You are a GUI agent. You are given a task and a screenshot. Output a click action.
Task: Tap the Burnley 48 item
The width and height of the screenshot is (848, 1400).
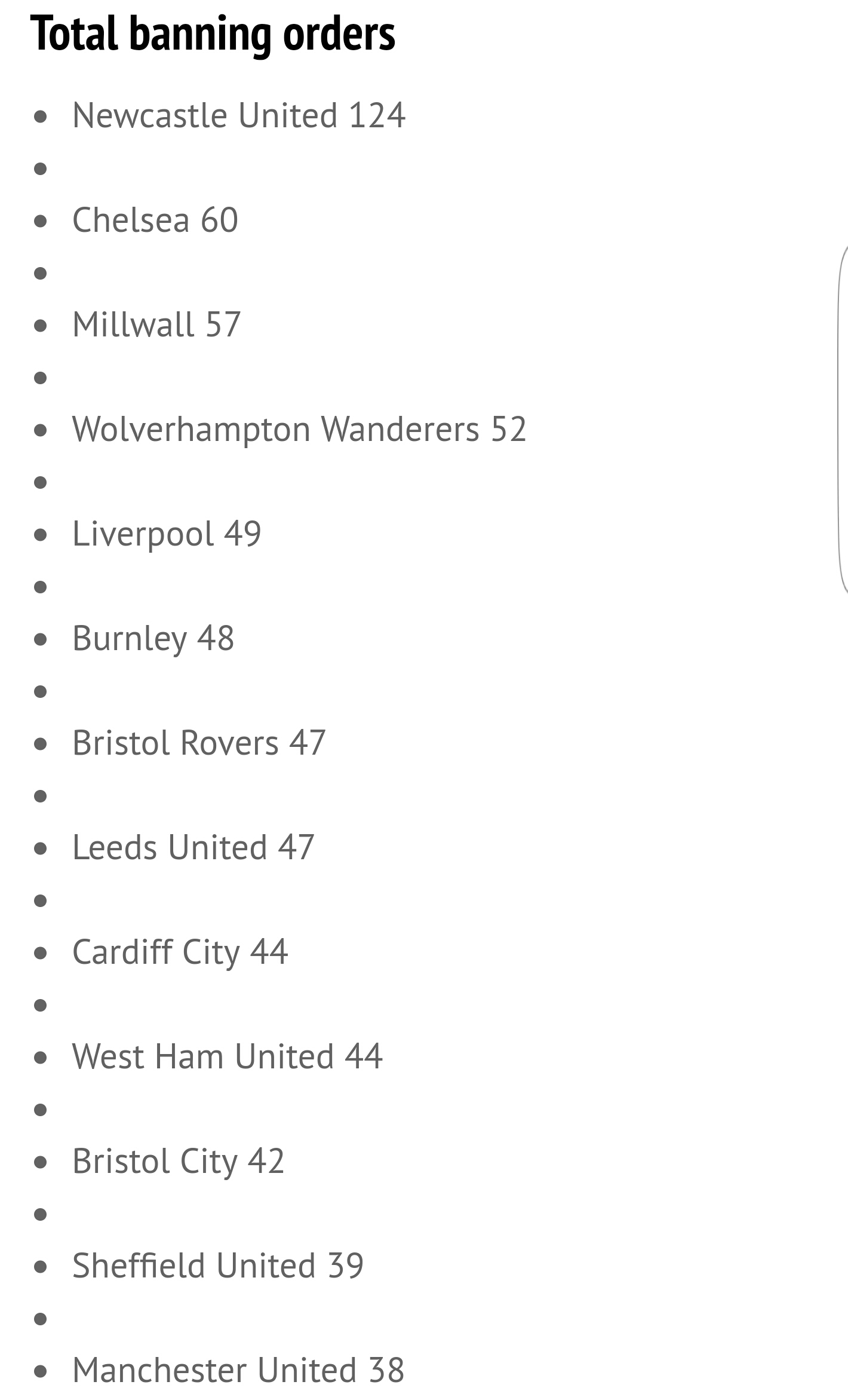153,638
